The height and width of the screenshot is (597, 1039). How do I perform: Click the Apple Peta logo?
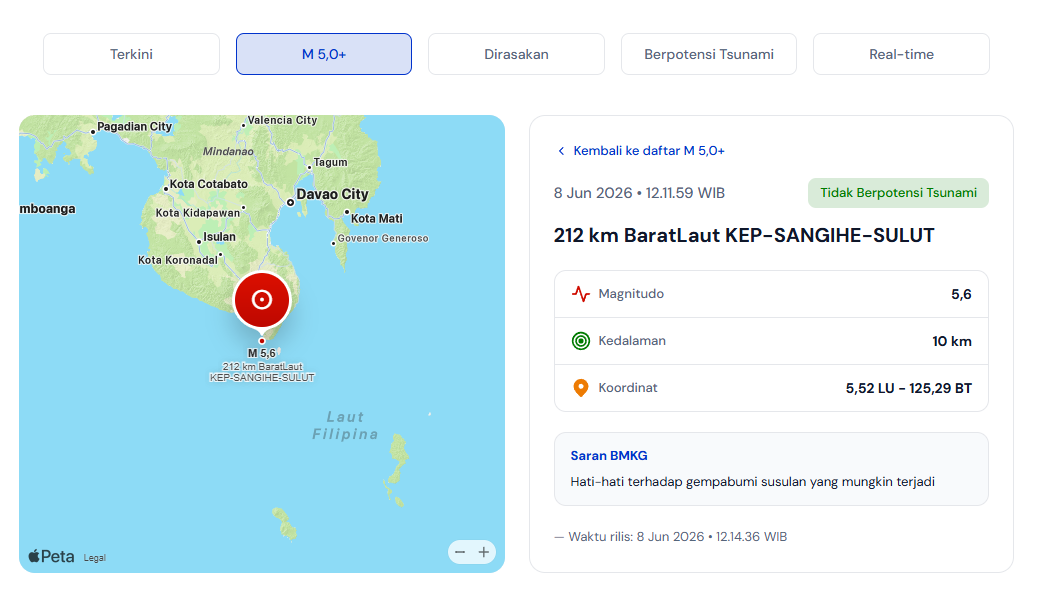coord(51,557)
